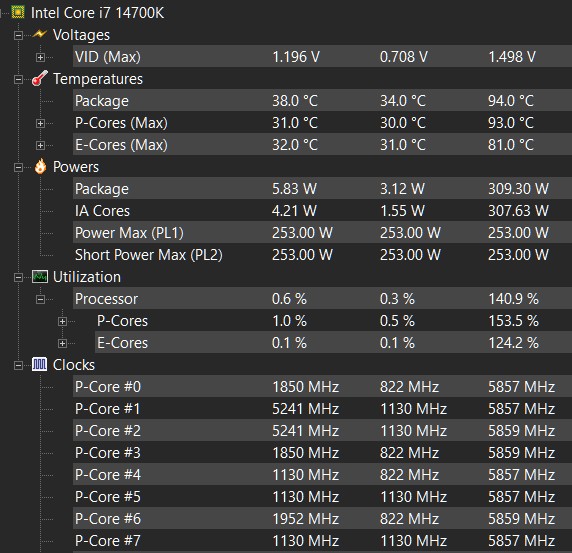Click the 1.498 V maximum VID value
The height and width of the screenshot is (553, 572).
pos(512,57)
